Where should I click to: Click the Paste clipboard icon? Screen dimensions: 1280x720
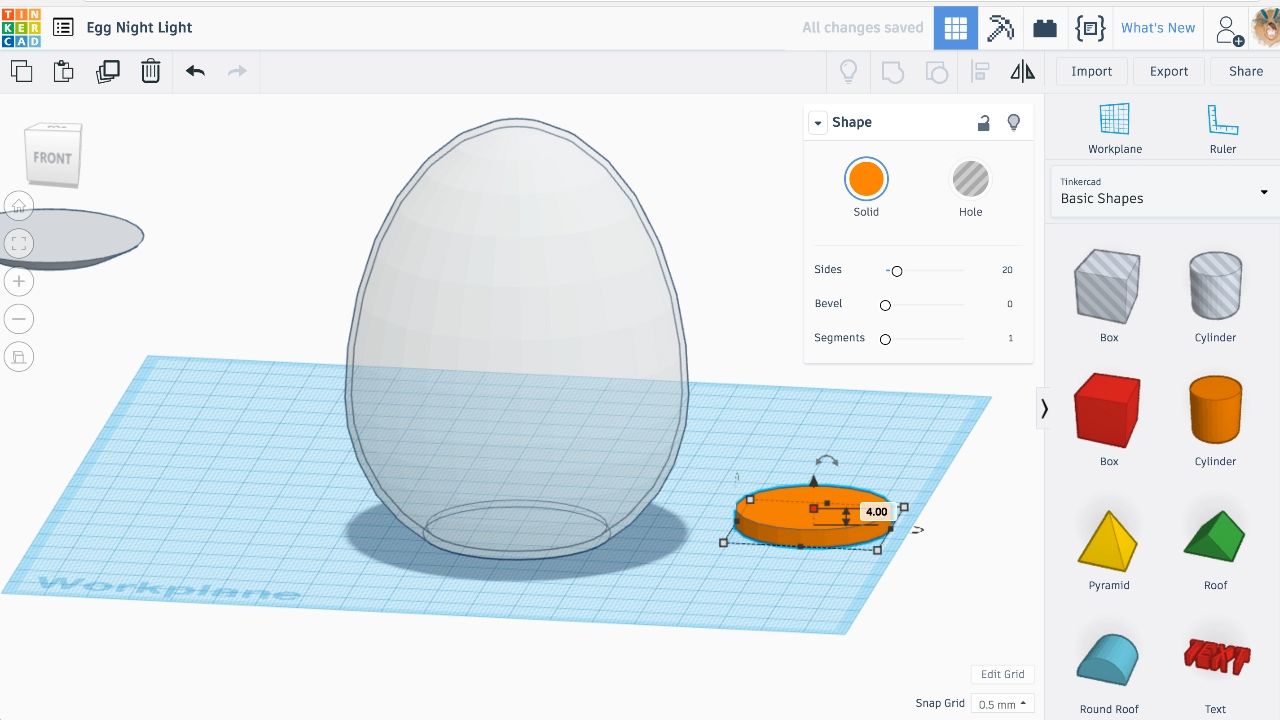point(64,71)
